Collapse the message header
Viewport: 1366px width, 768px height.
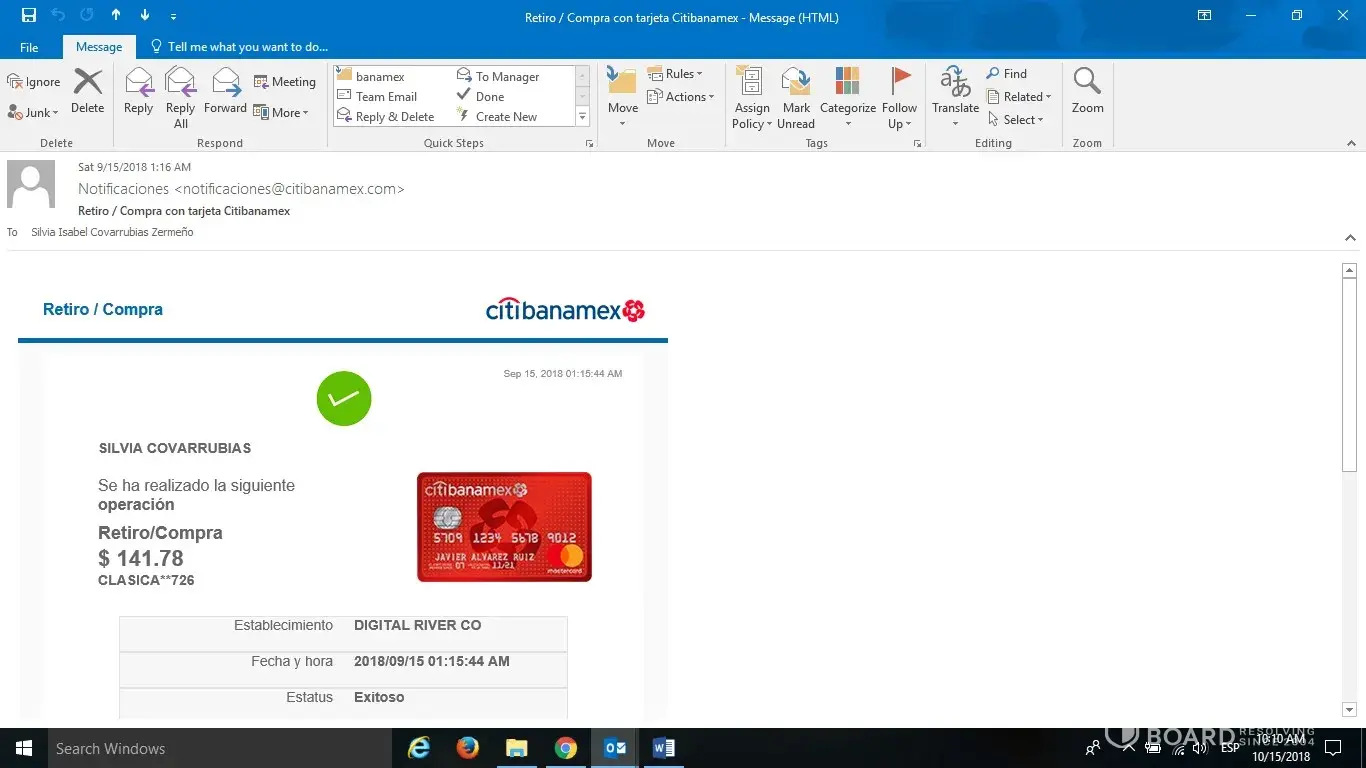click(1350, 238)
